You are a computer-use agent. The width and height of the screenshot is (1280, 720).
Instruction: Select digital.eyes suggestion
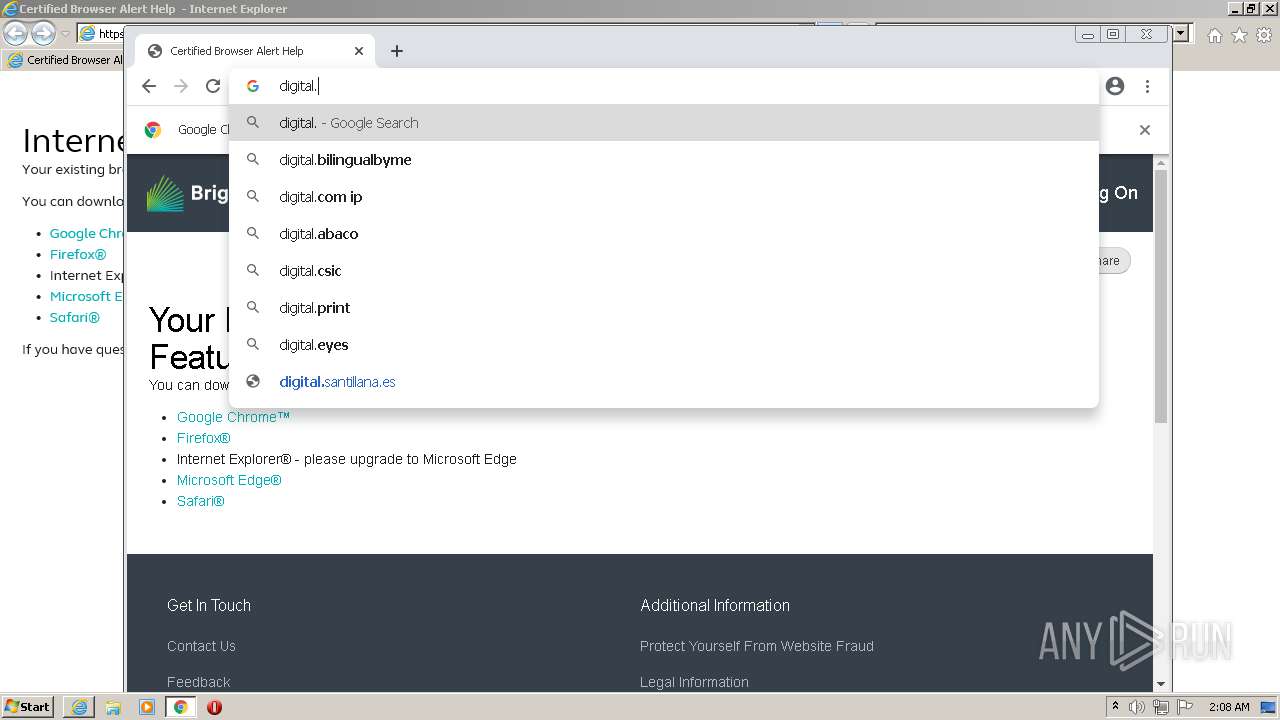pyautogui.click(x=664, y=345)
